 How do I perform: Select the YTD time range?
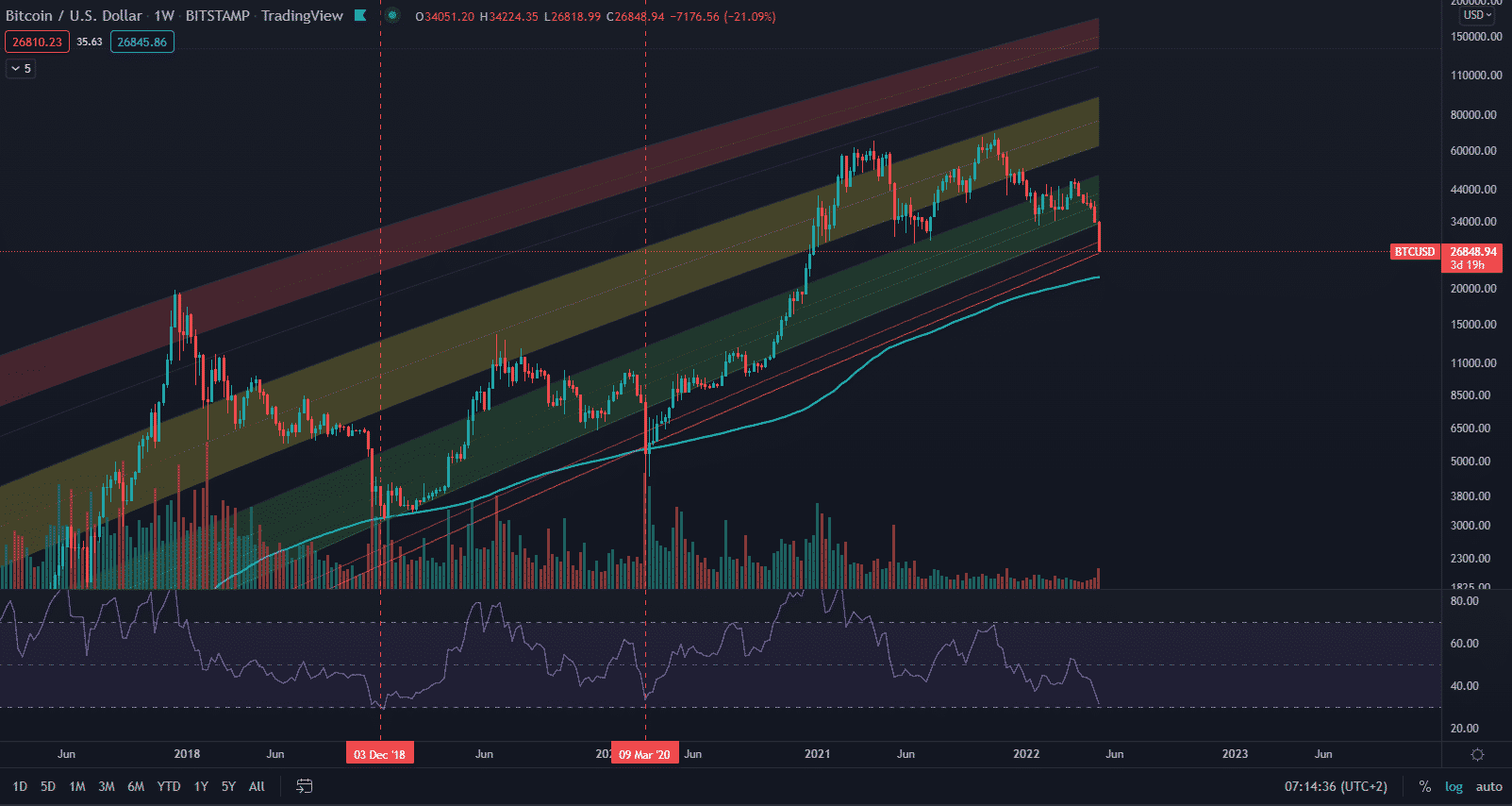(169, 786)
